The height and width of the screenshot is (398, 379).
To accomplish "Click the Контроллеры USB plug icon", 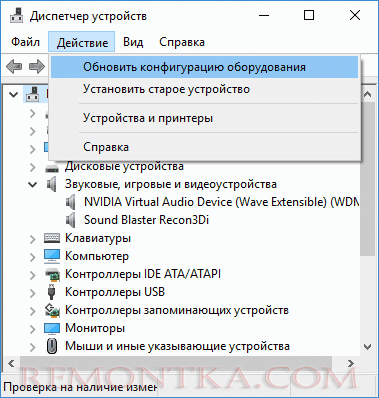I will pyautogui.click(x=51, y=292).
